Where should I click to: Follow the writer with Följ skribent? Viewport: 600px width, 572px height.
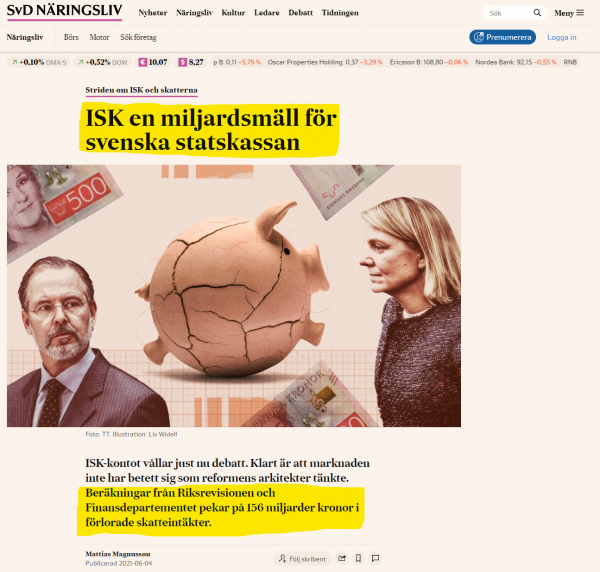(x=302, y=559)
